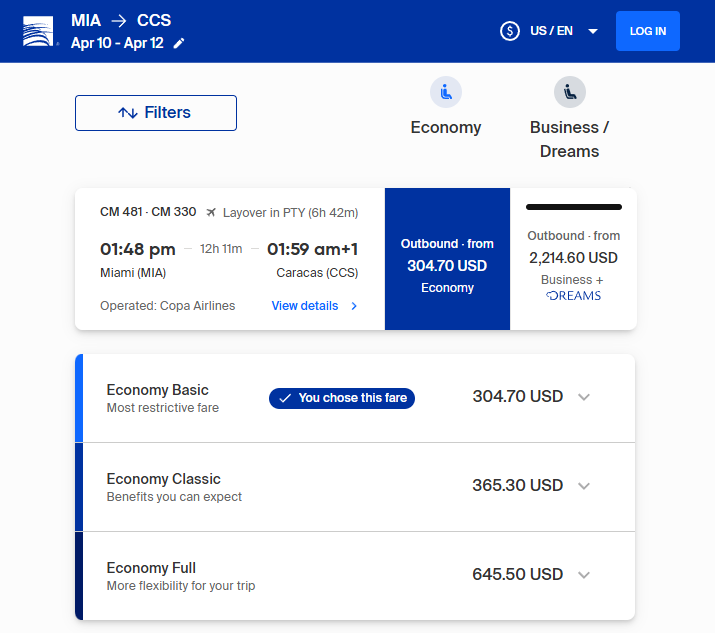
Task: Click the 01:59 am+1 arrival time
Action: (x=312, y=249)
